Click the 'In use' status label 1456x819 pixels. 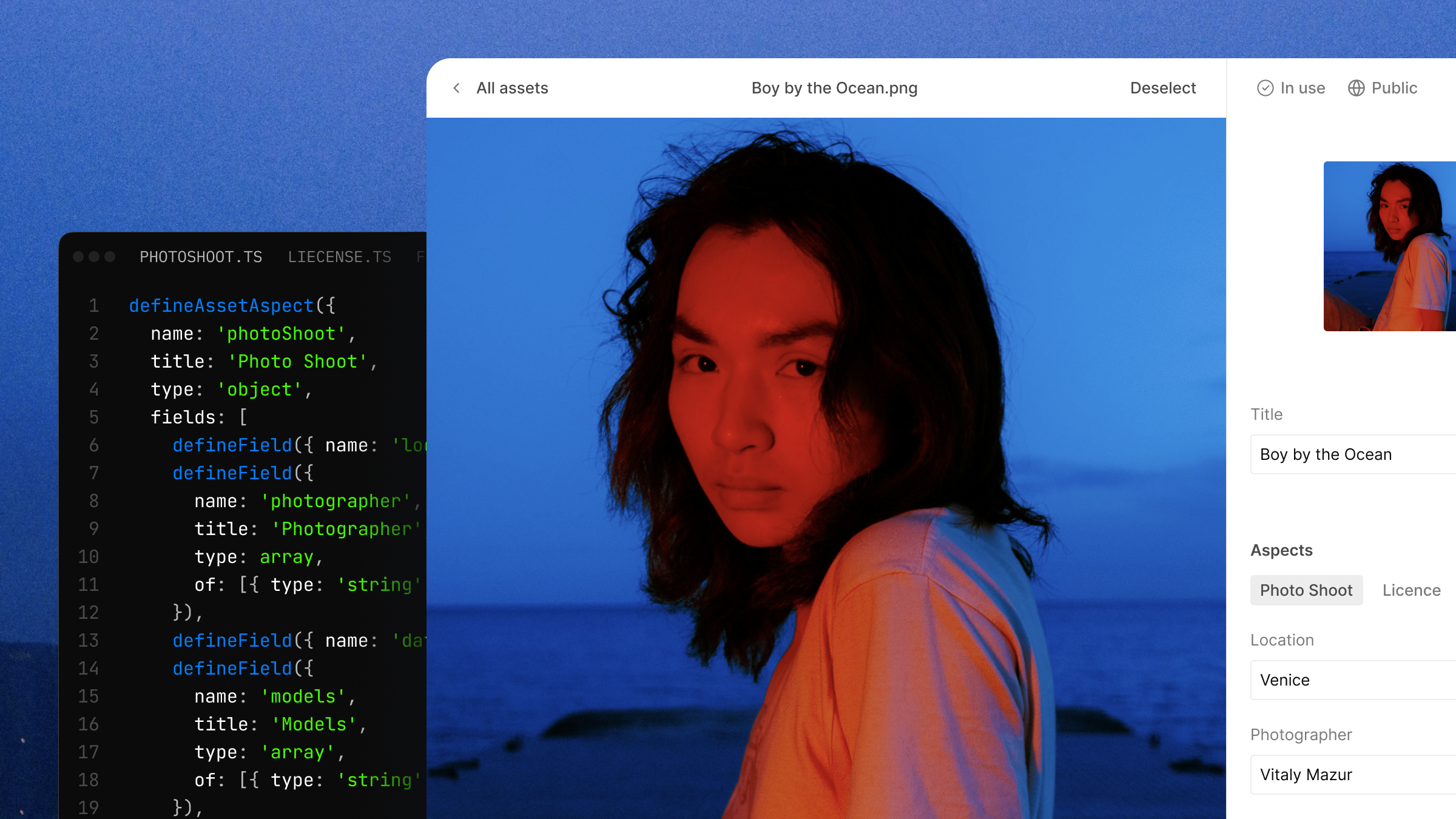(x=1303, y=88)
